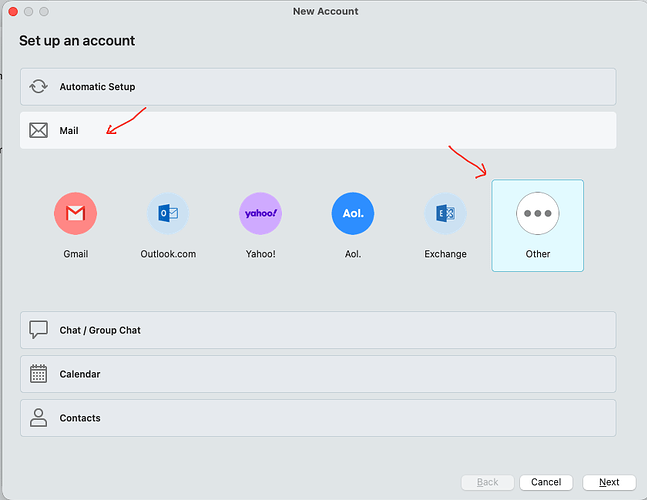The height and width of the screenshot is (500, 647).
Task: Expand the Automatic Setup section
Action: tap(318, 87)
